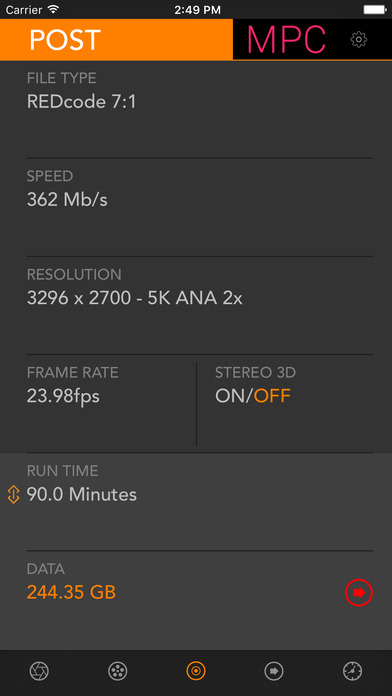Open settings with the gear icon
Viewport: 392px width, 696px height.
[x=358, y=40]
